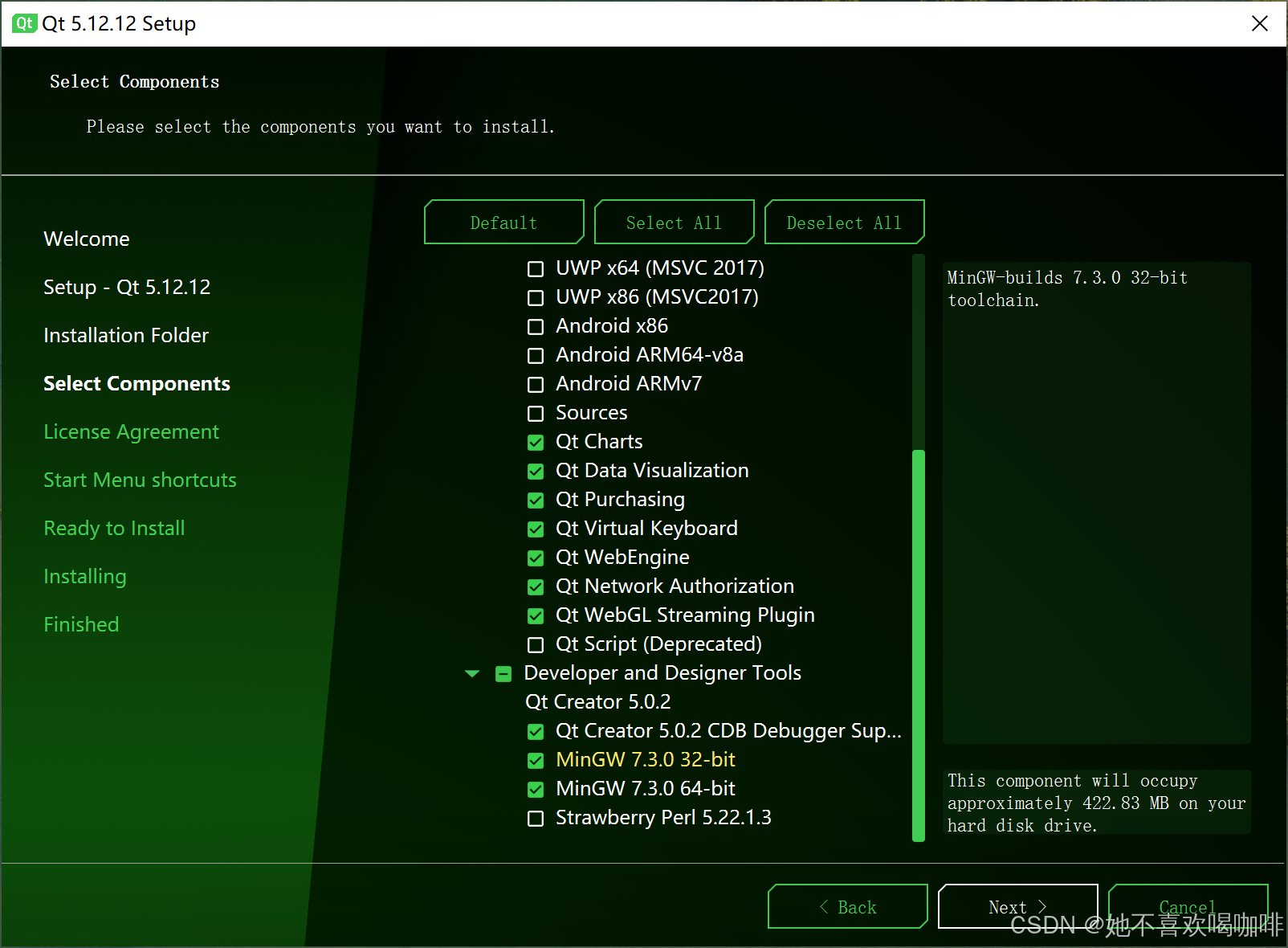Click the Installation Folder step
The image size is (1288, 948).
coord(126,335)
